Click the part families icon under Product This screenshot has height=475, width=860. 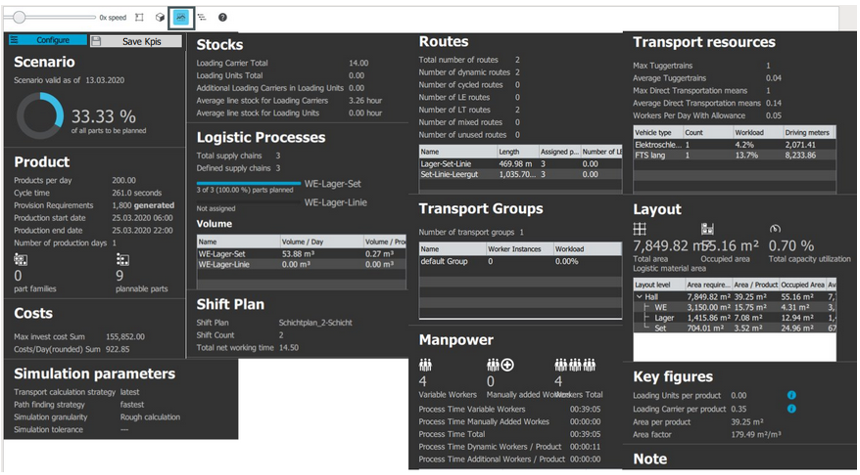21,259
